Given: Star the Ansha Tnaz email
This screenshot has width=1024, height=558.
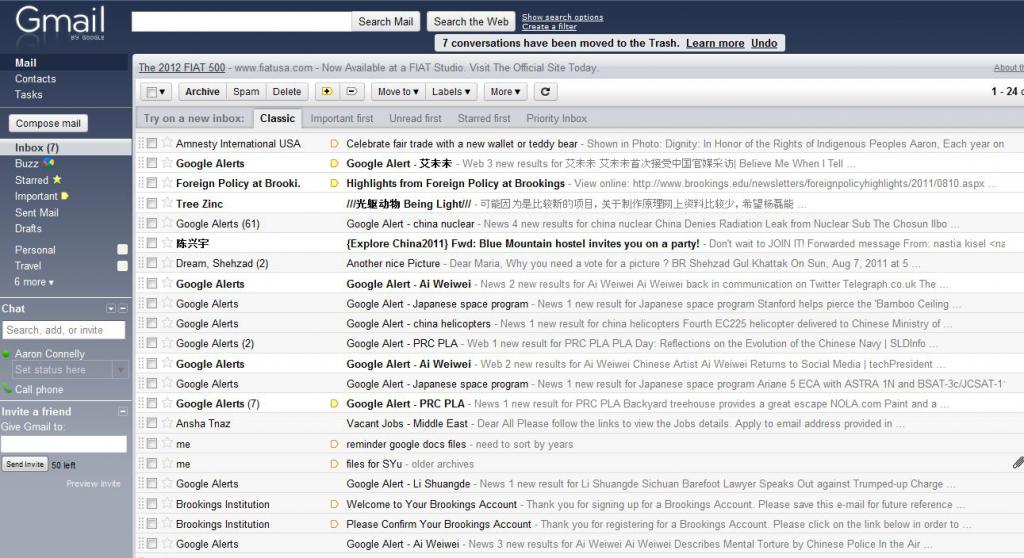Looking at the screenshot, I should (167, 422).
